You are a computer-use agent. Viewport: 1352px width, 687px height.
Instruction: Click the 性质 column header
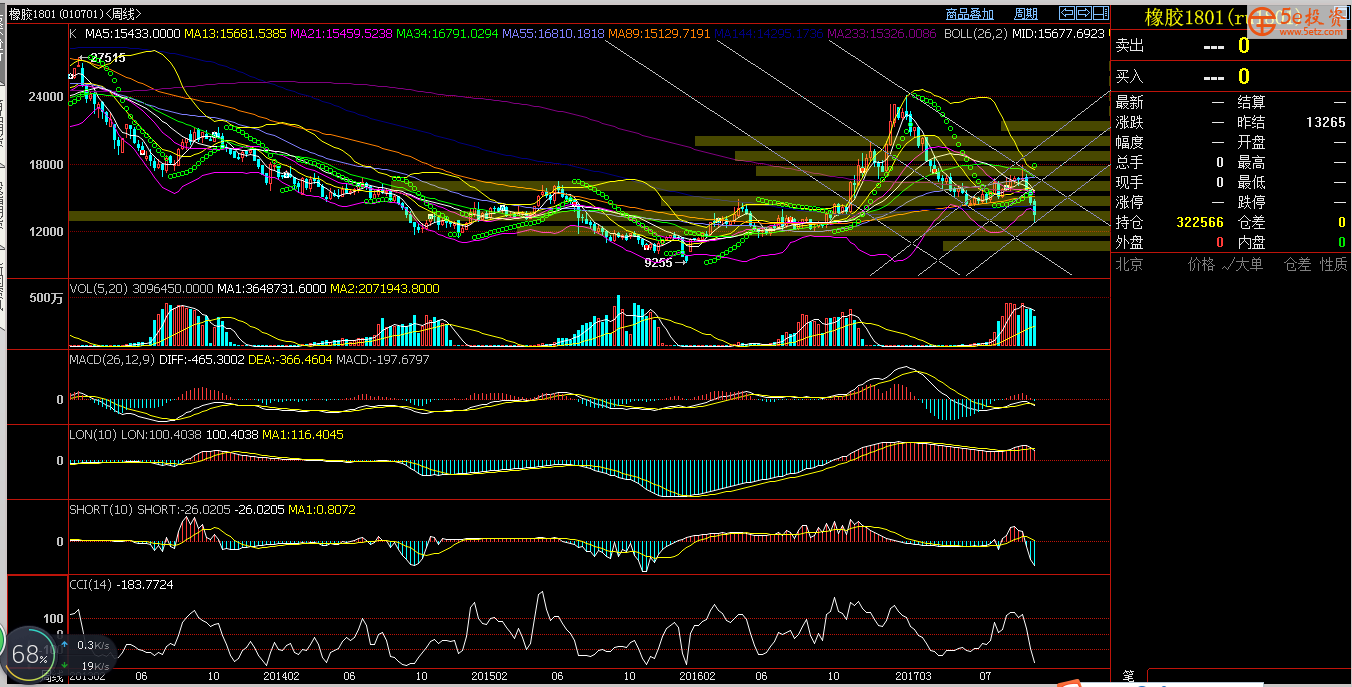coord(1333,265)
